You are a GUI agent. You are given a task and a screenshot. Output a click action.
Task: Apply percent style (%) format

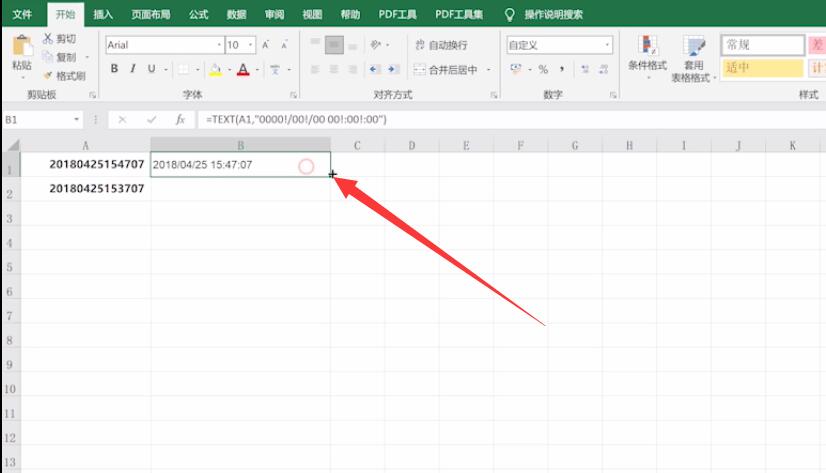pyautogui.click(x=543, y=69)
